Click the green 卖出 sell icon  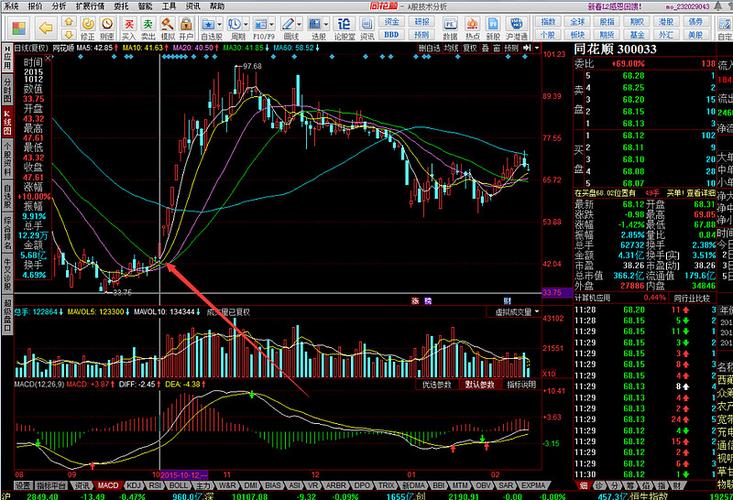(x=148, y=24)
